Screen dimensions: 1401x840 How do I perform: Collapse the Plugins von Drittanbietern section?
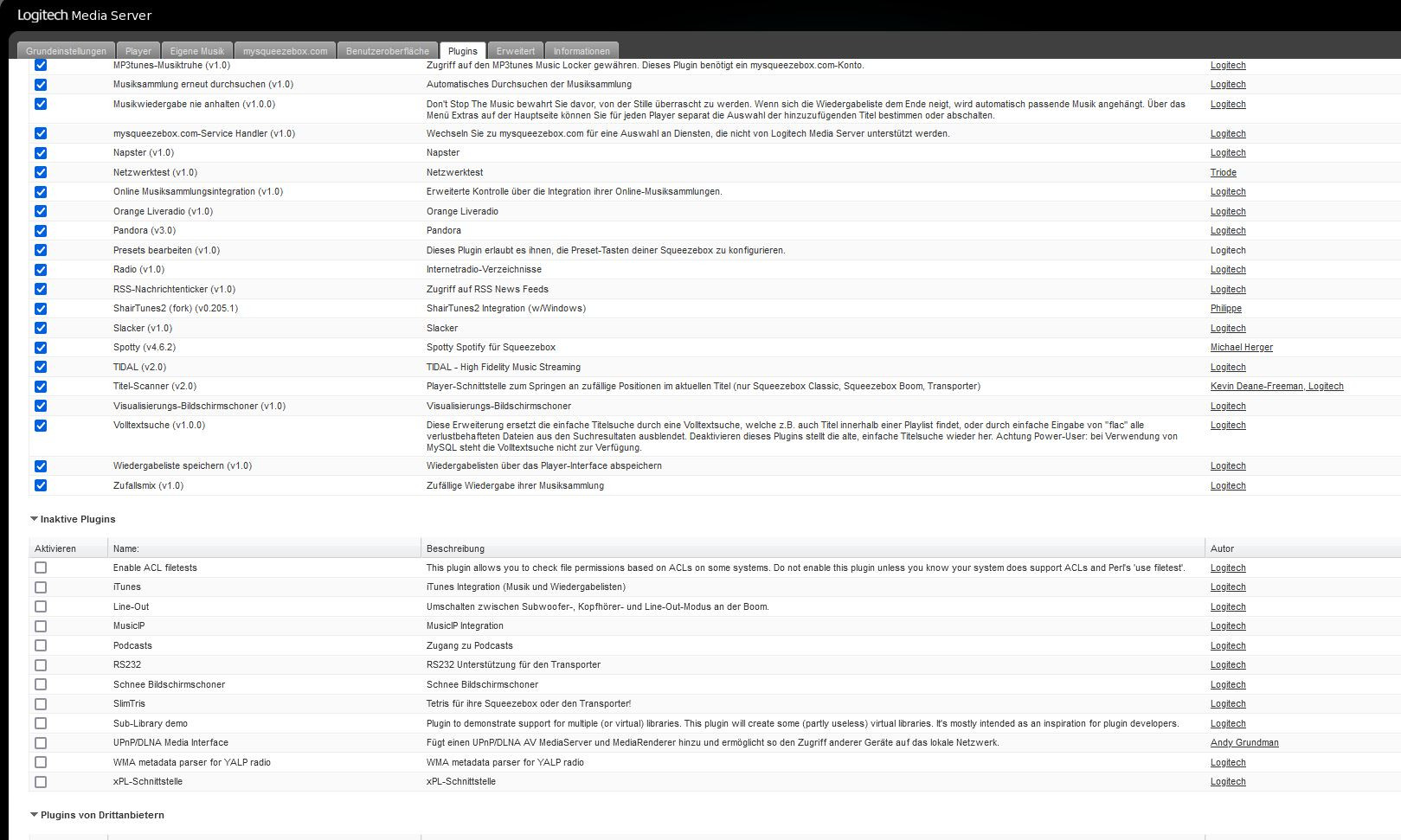point(97,815)
